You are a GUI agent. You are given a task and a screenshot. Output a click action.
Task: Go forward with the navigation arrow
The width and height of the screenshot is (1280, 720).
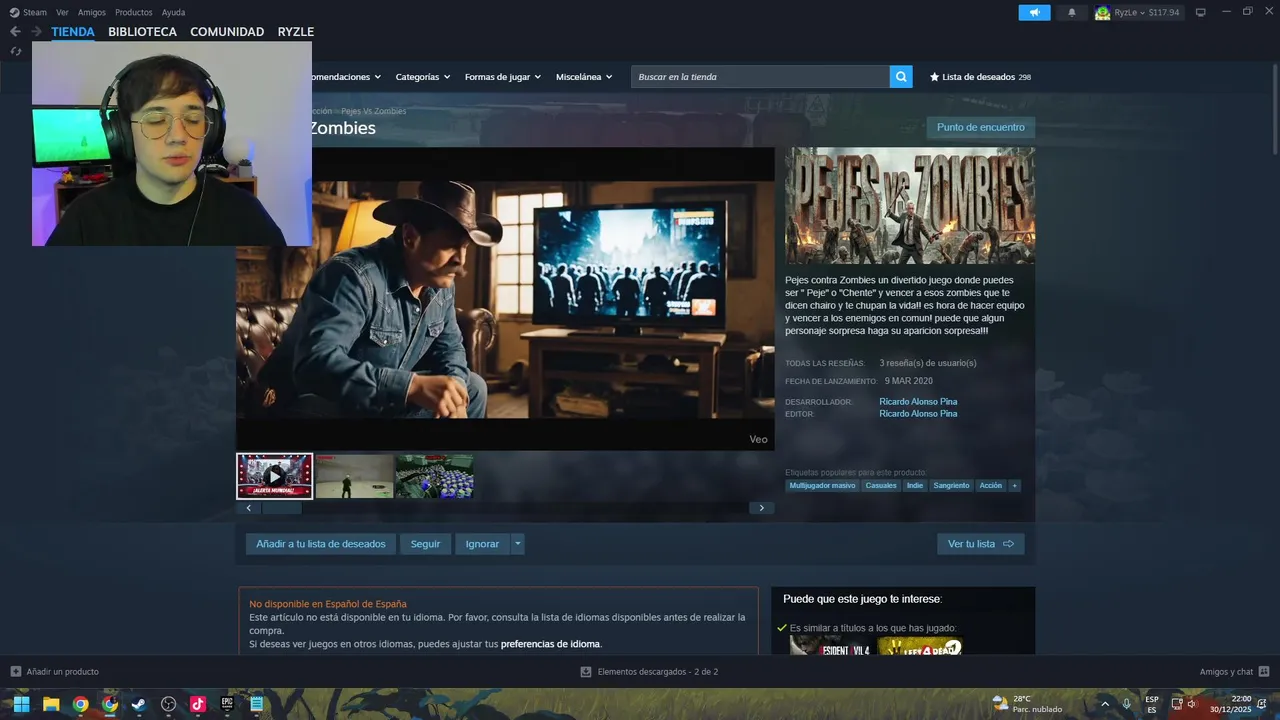click(x=37, y=32)
